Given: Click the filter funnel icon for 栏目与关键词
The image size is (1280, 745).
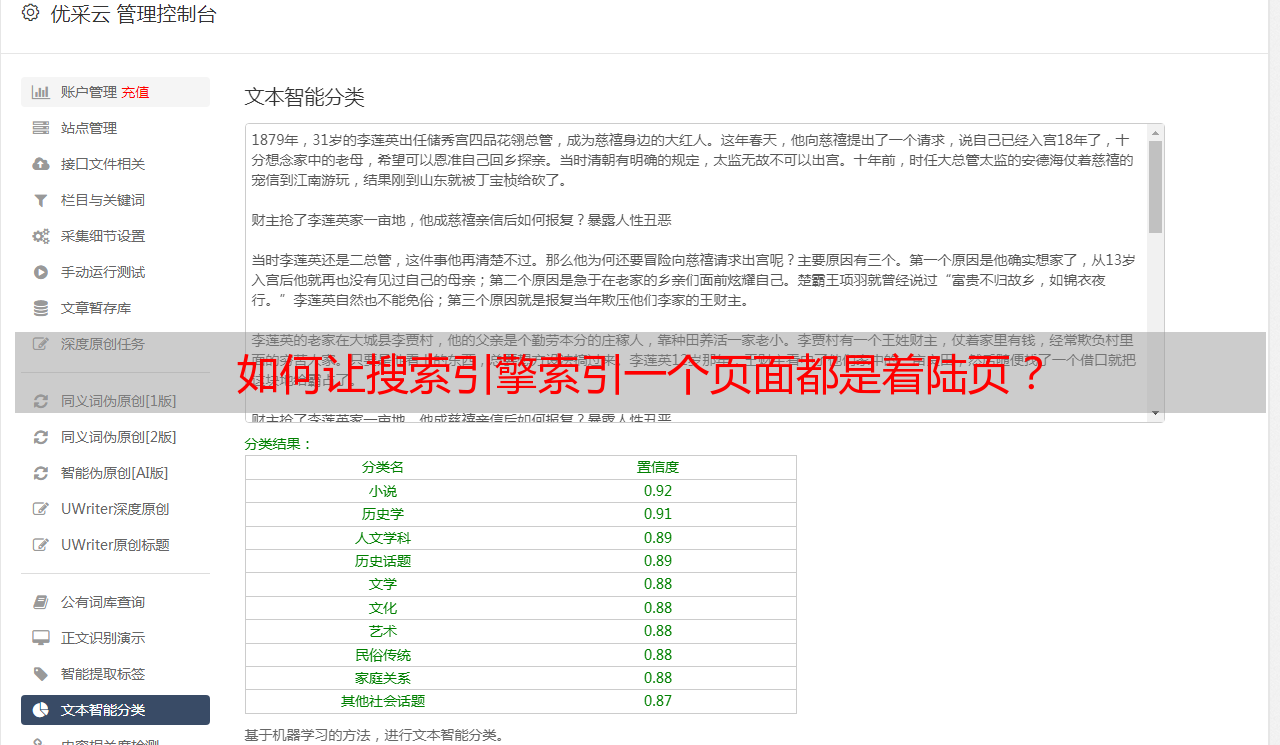Looking at the screenshot, I should point(41,200).
